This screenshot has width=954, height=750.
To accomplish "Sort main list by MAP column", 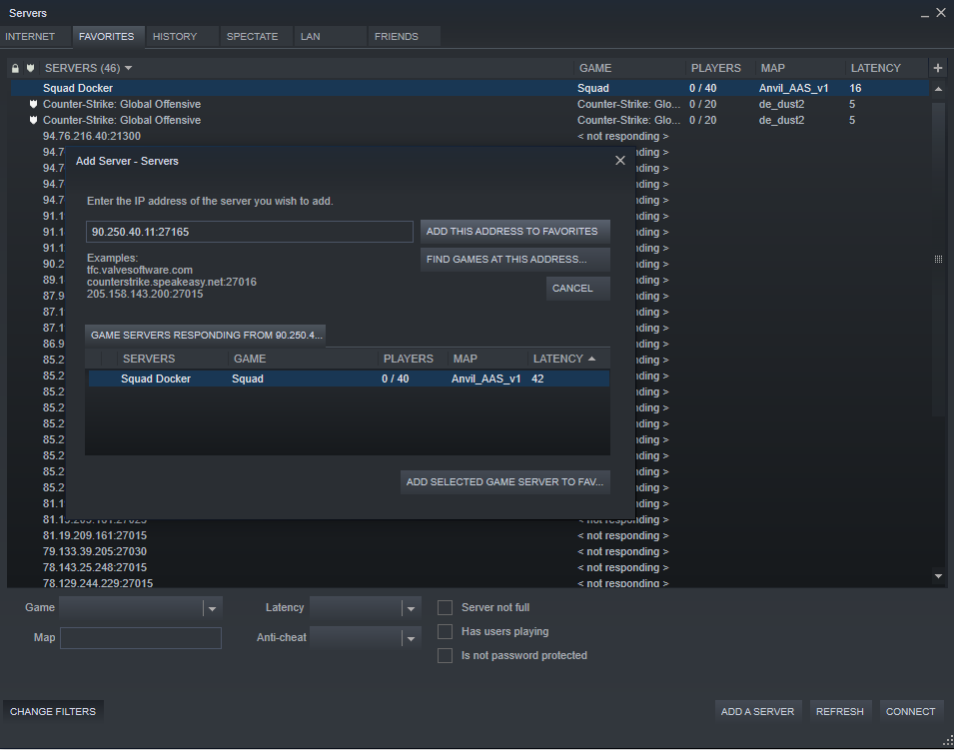I will pyautogui.click(x=800, y=68).
